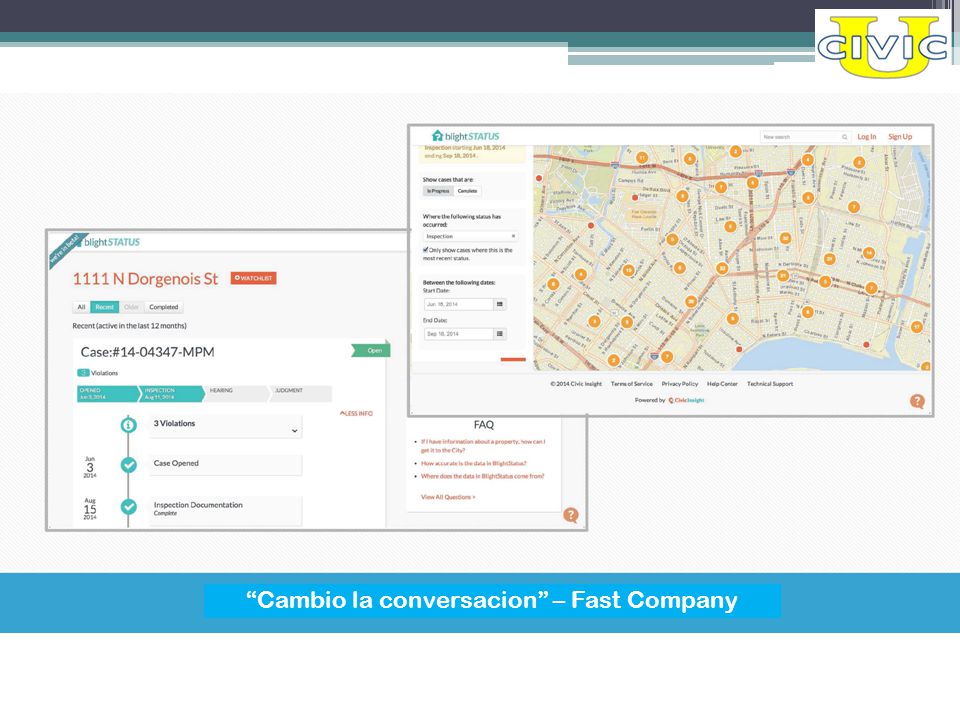Open Terms of Service in the footer
This screenshot has width=960, height=720.
[631, 384]
